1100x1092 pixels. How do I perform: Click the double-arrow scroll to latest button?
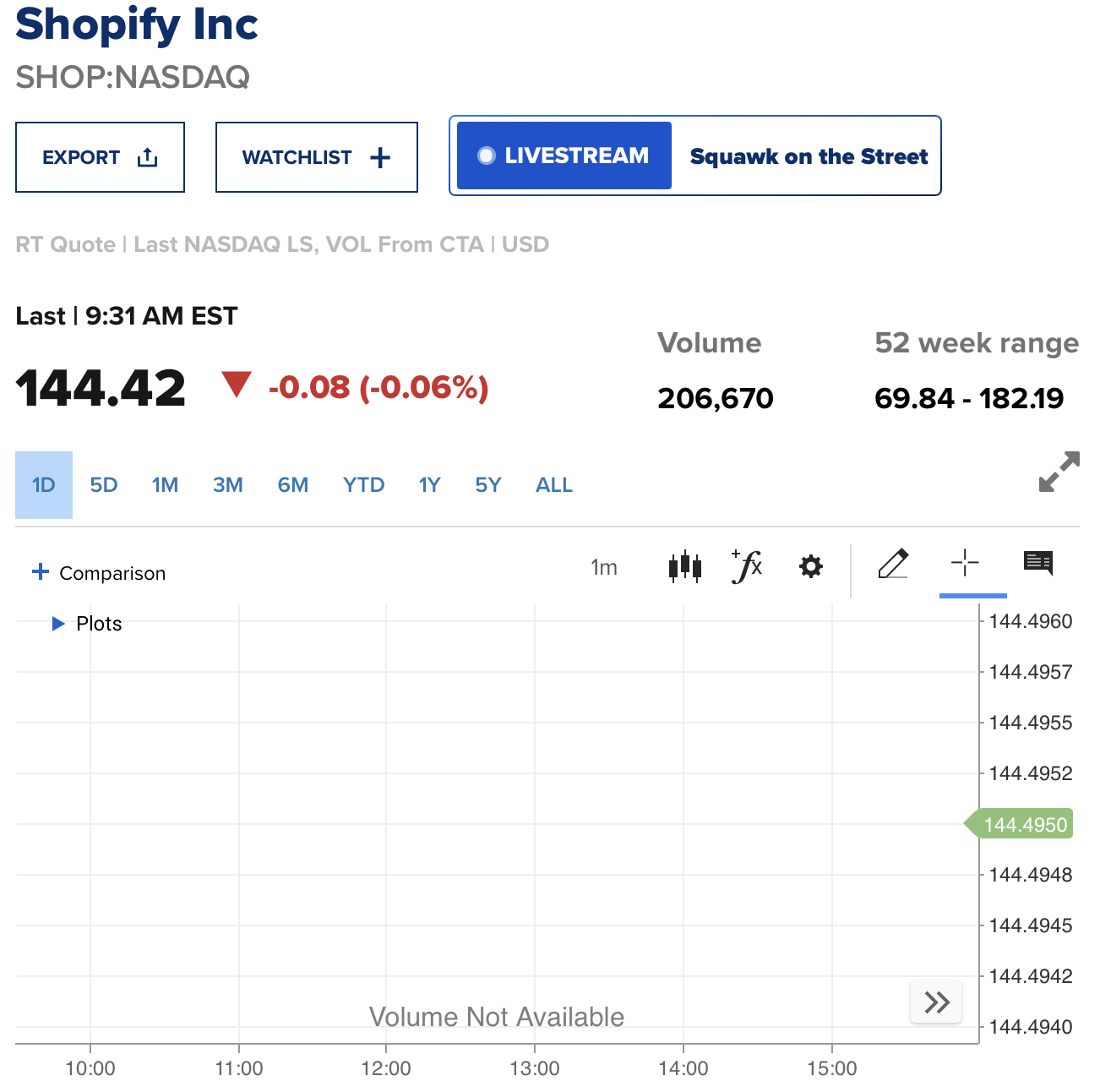pyautogui.click(x=936, y=1002)
